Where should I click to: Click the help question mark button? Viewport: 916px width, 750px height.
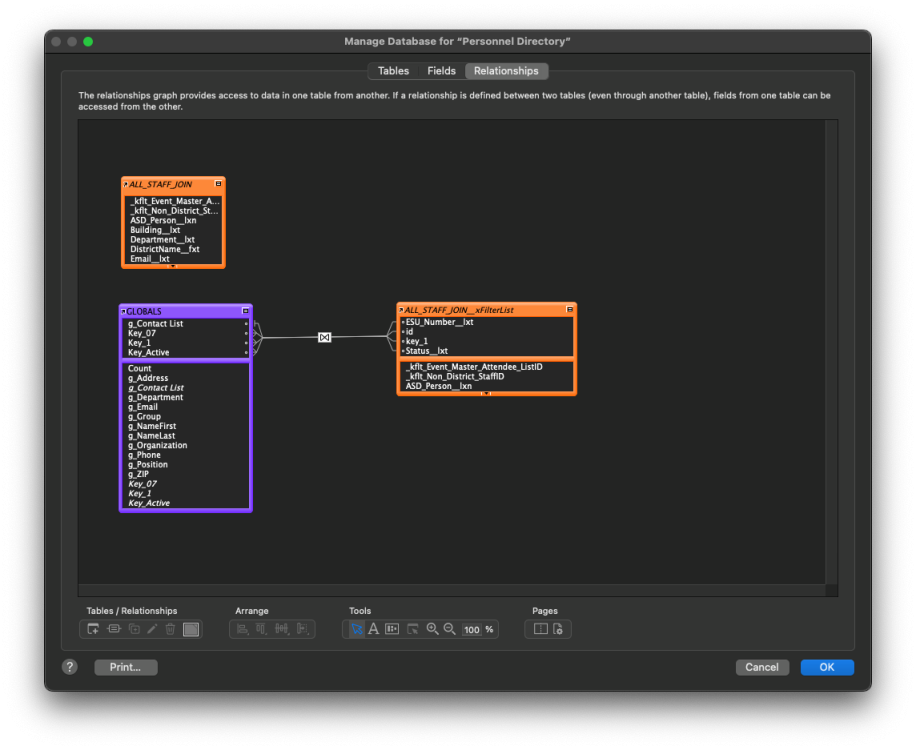(x=69, y=667)
